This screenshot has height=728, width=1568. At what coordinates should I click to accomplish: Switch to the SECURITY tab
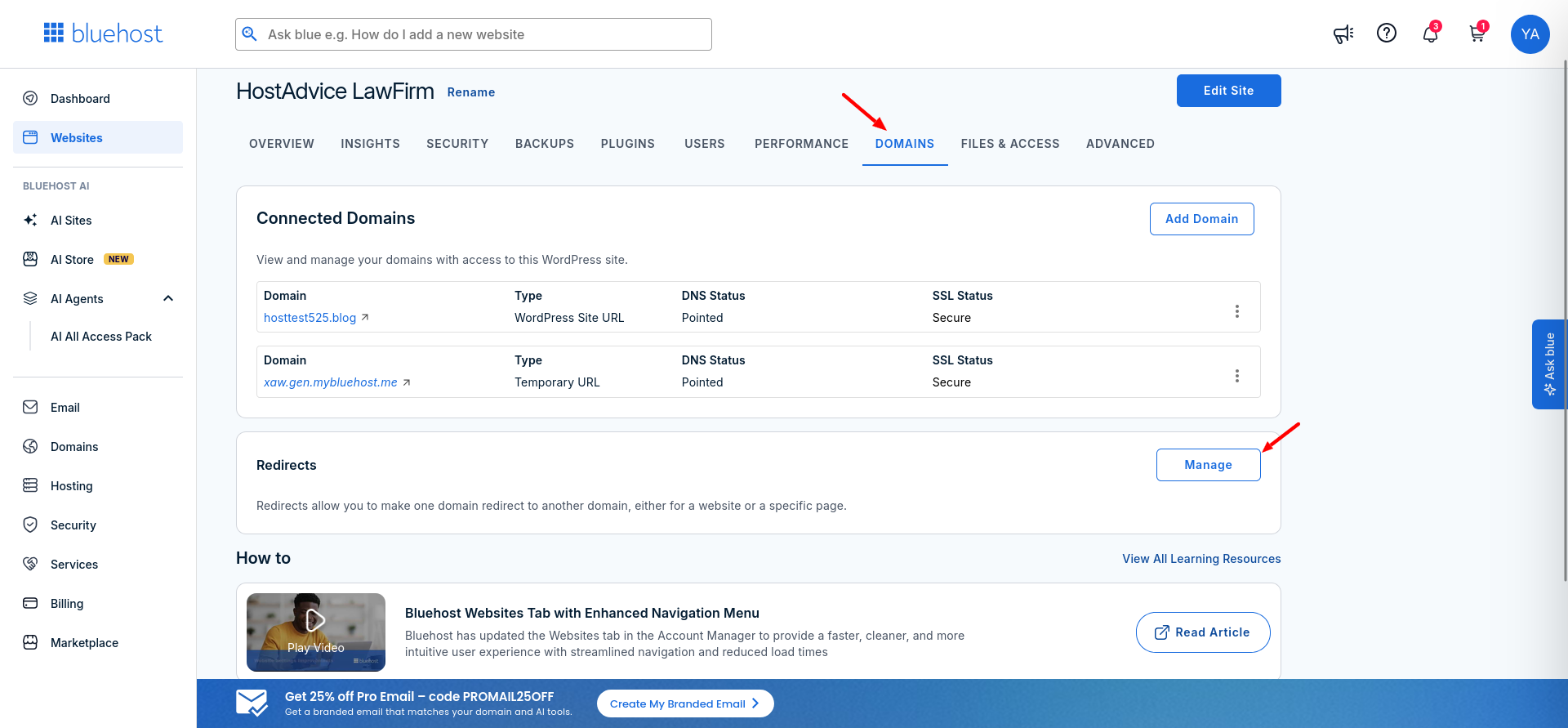point(457,144)
